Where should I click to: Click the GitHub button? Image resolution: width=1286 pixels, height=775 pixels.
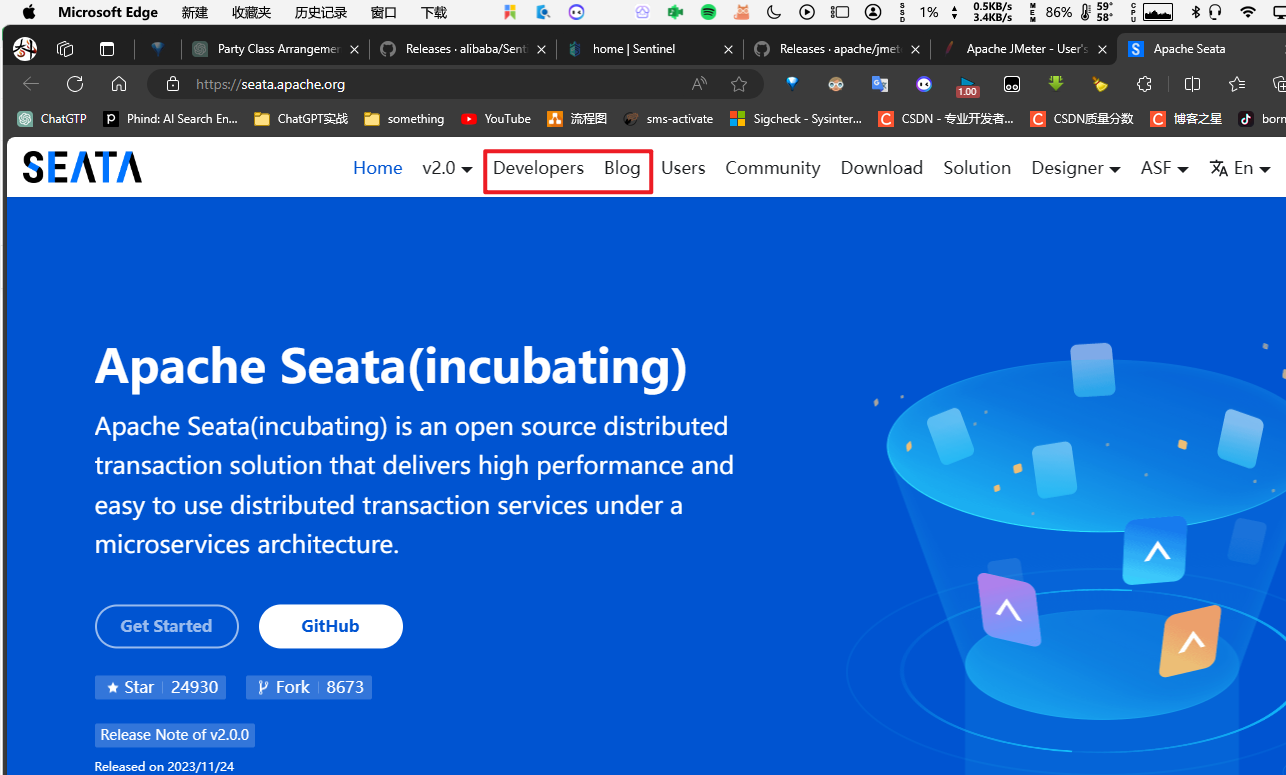(x=331, y=626)
